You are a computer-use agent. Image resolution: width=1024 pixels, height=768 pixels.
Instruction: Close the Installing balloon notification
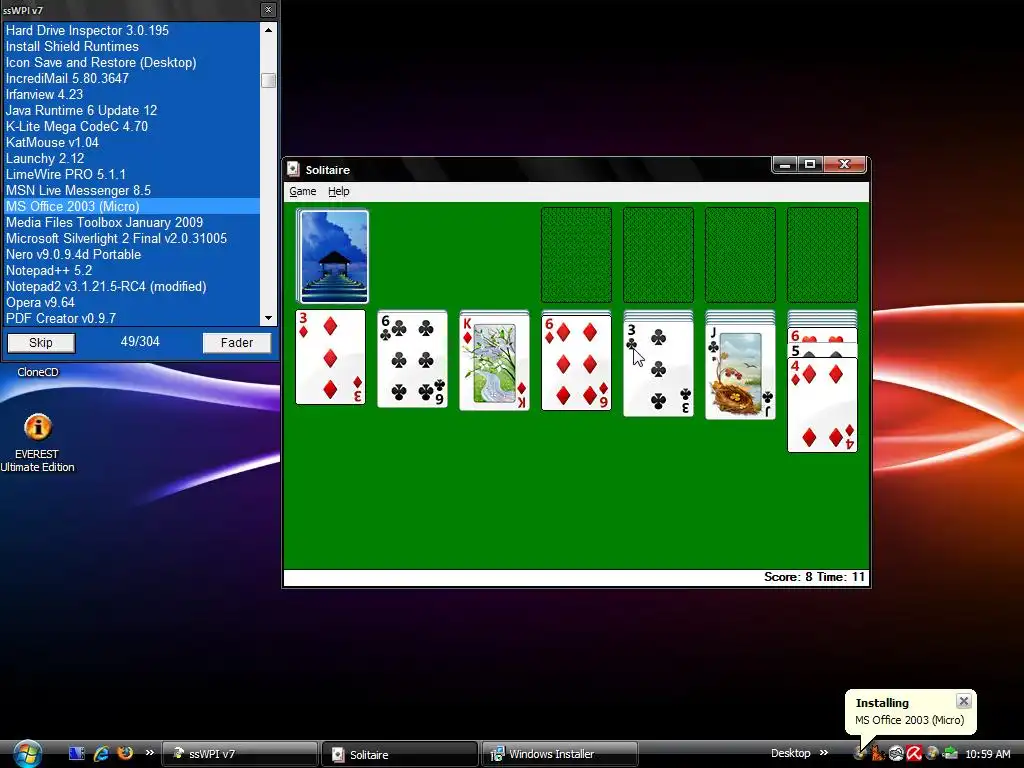click(963, 701)
